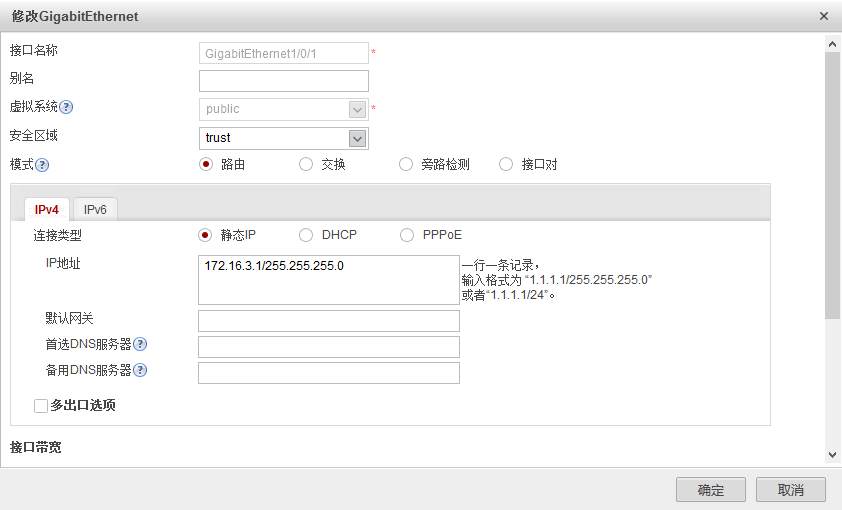Open help icon for 首选DNS服务器
The image size is (842, 510).
141,345
